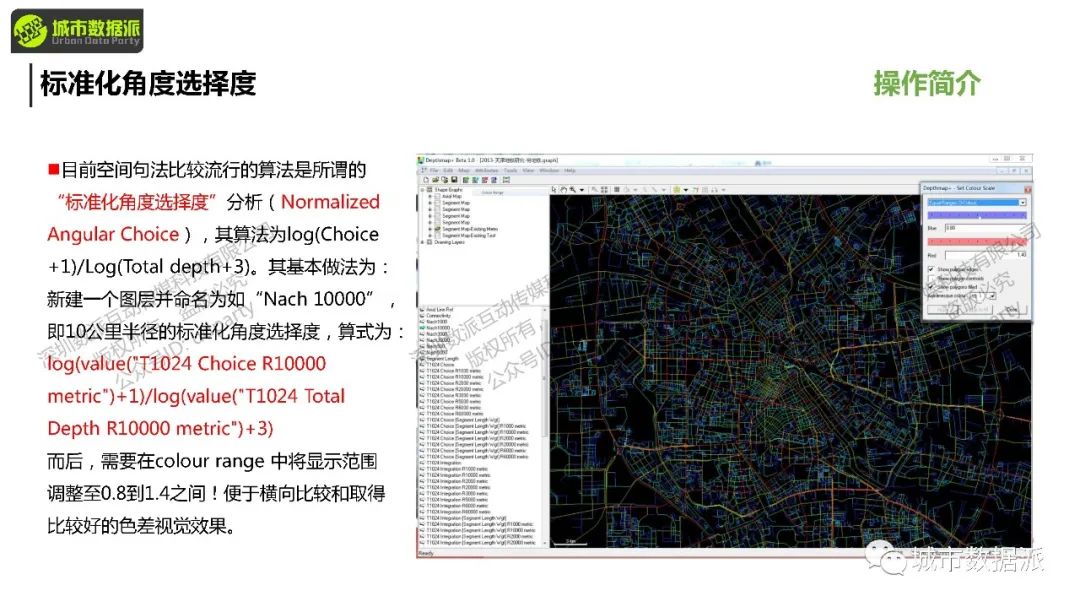
Task: Open the File menu
Action: pyautogui.click(x=434, y=170)
